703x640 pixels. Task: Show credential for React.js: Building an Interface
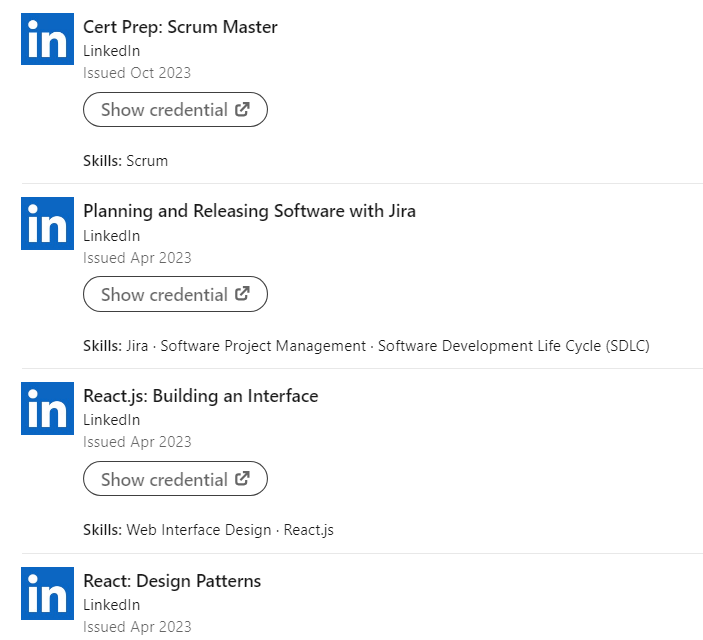pyautogui.click(x=165, y=480)
